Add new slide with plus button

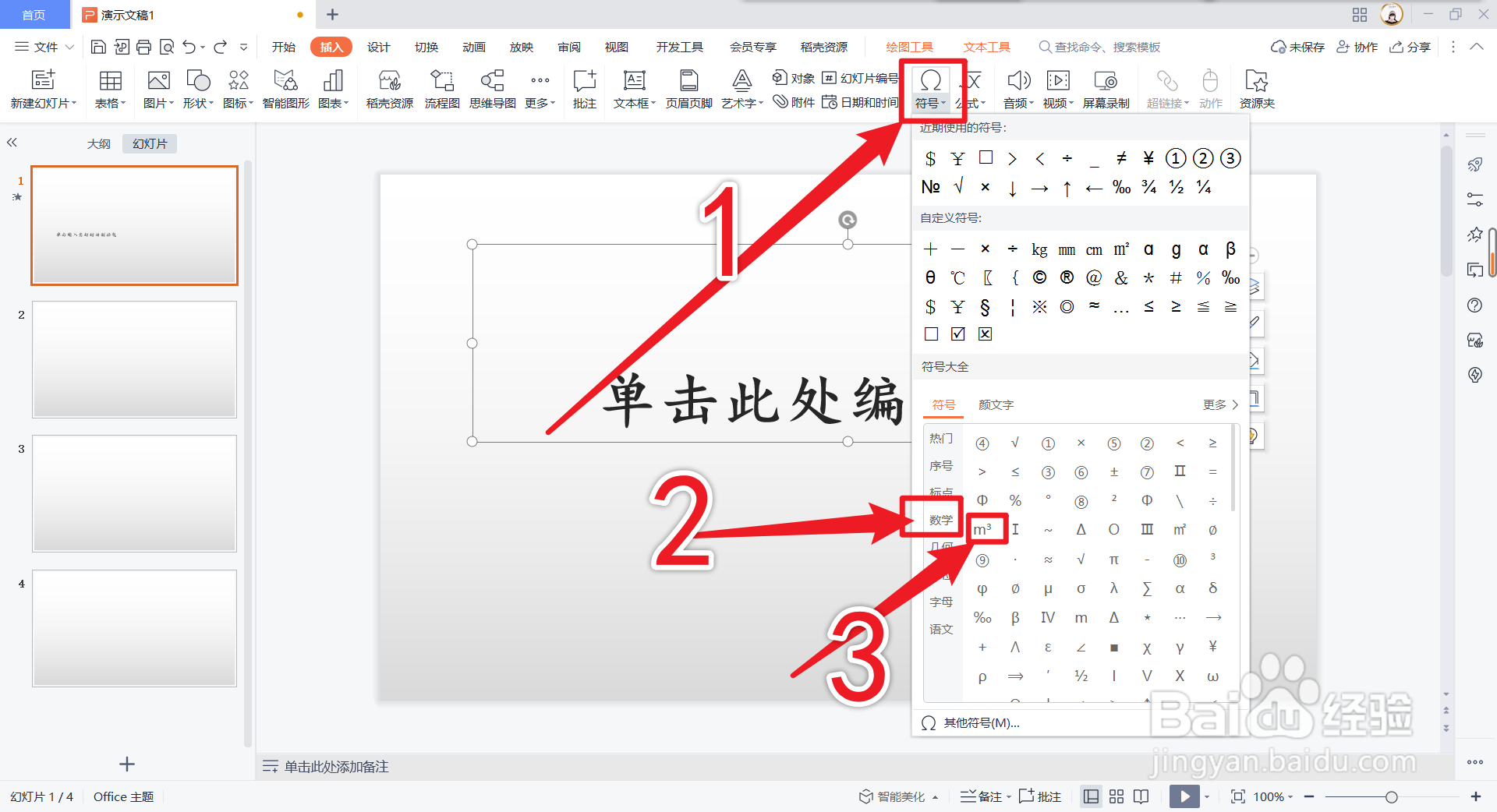pos(127,764)
